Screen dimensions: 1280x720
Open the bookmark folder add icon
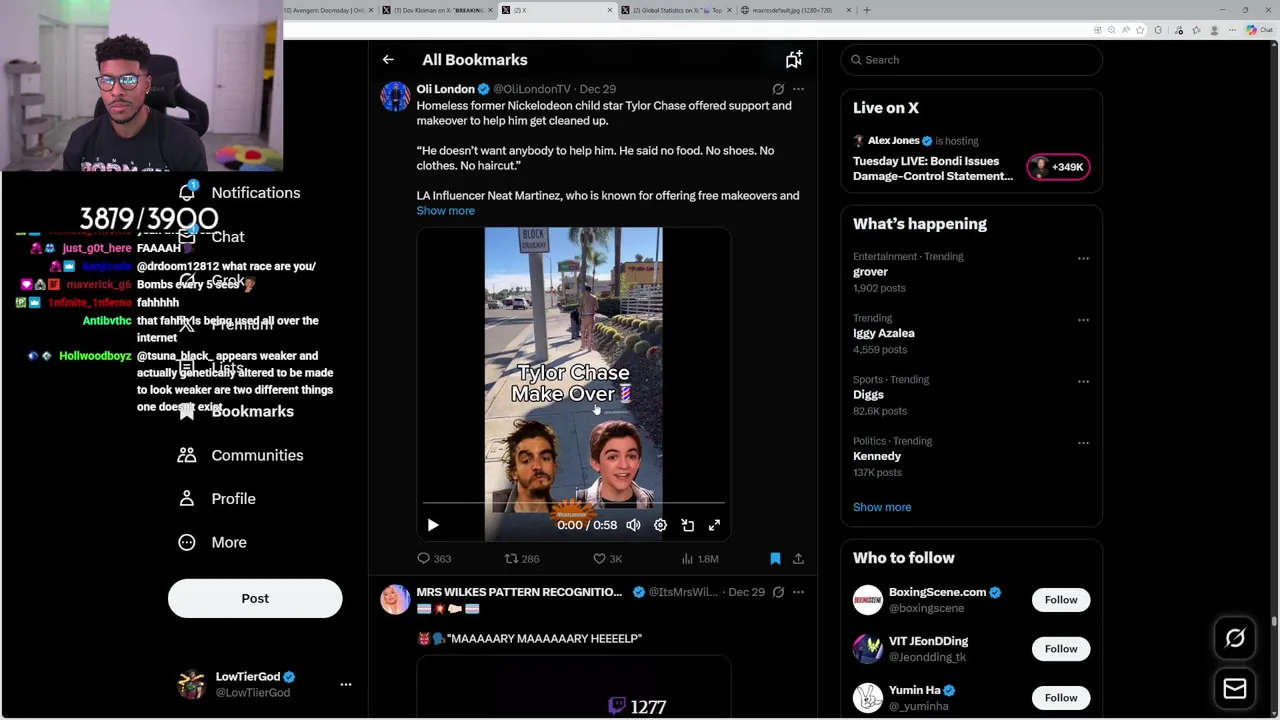(794, 60)
